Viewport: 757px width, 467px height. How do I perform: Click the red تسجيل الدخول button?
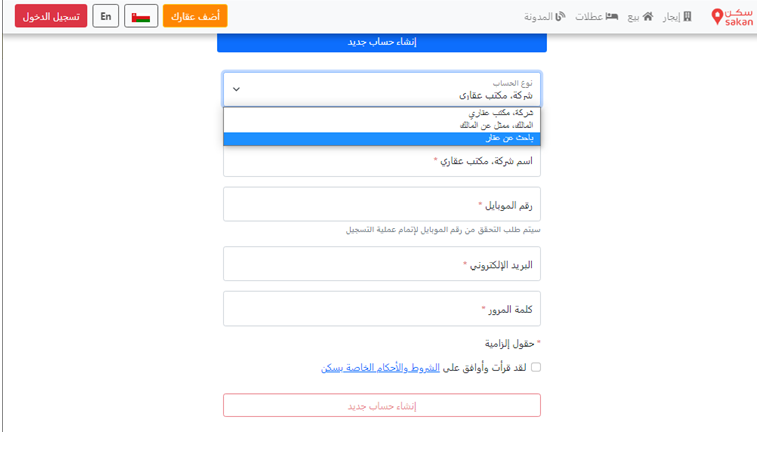point(51,16)
